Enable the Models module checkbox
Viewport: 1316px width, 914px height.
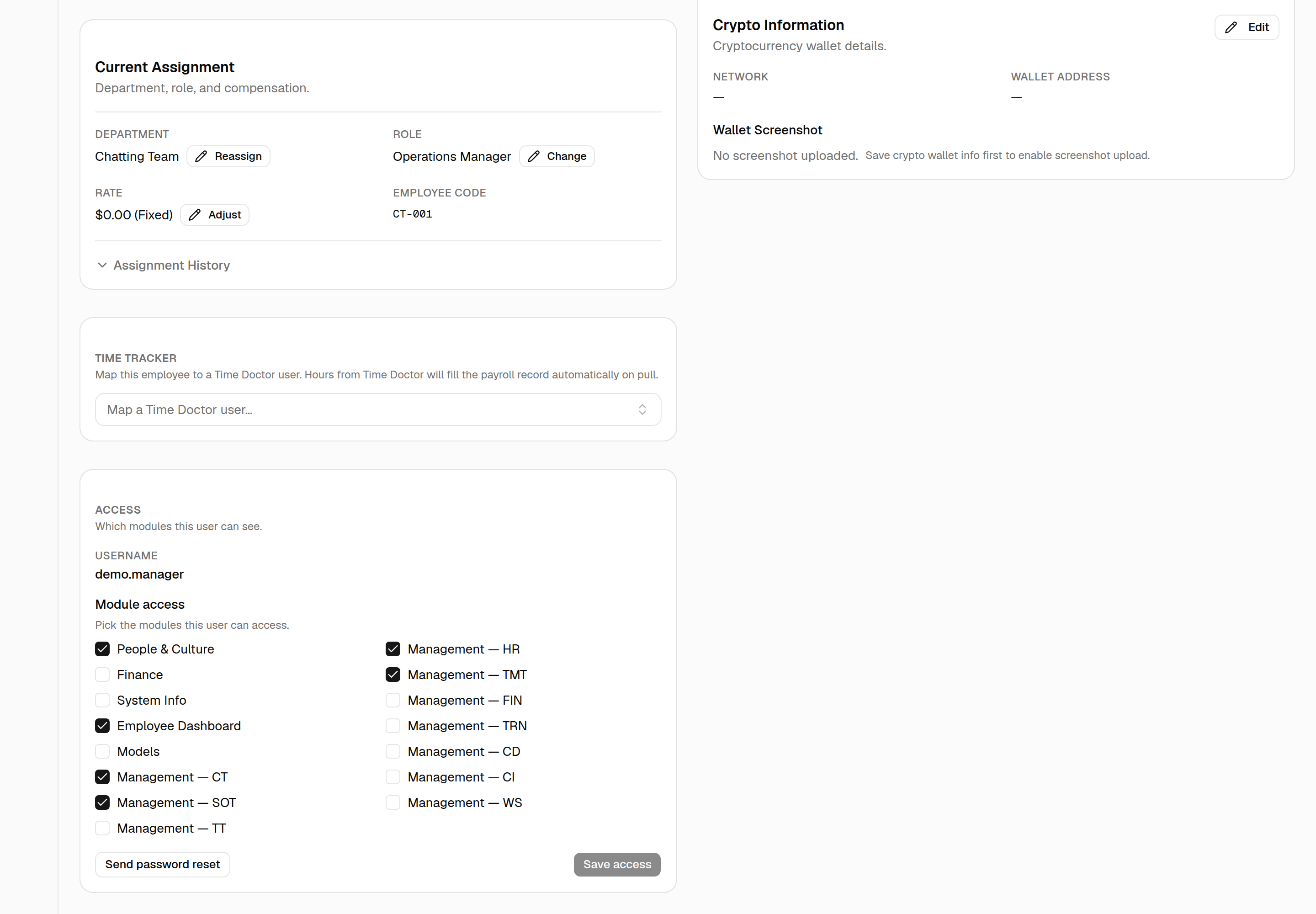click(102, 751)
